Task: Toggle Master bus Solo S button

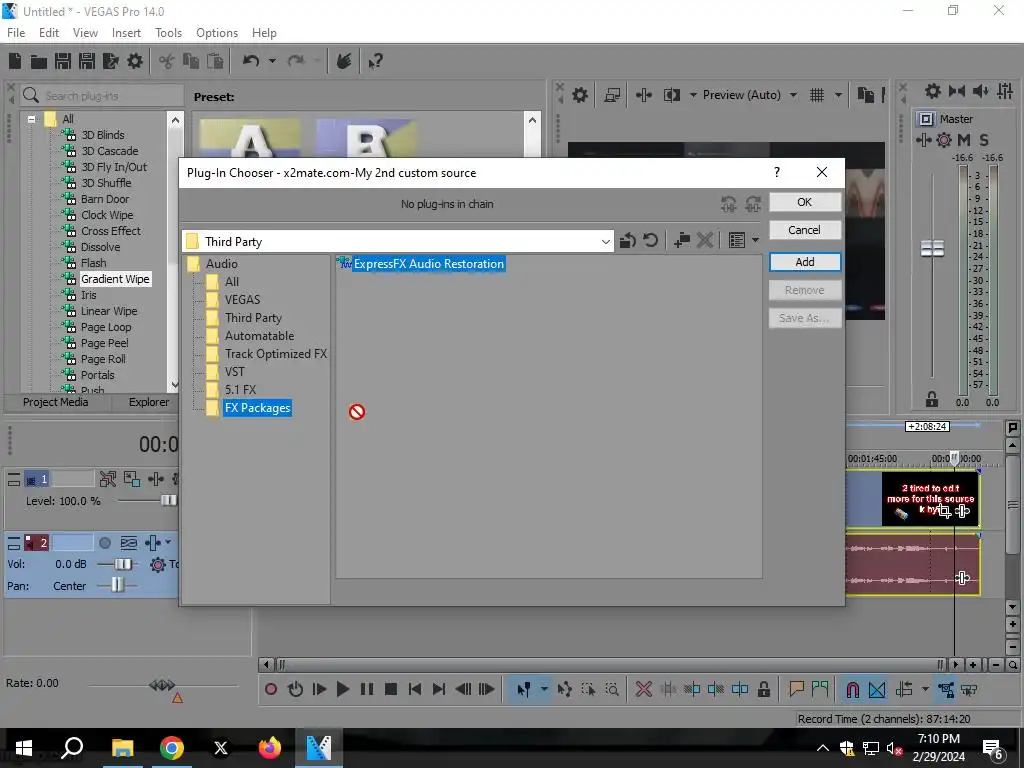Action: tap(984, 140)
